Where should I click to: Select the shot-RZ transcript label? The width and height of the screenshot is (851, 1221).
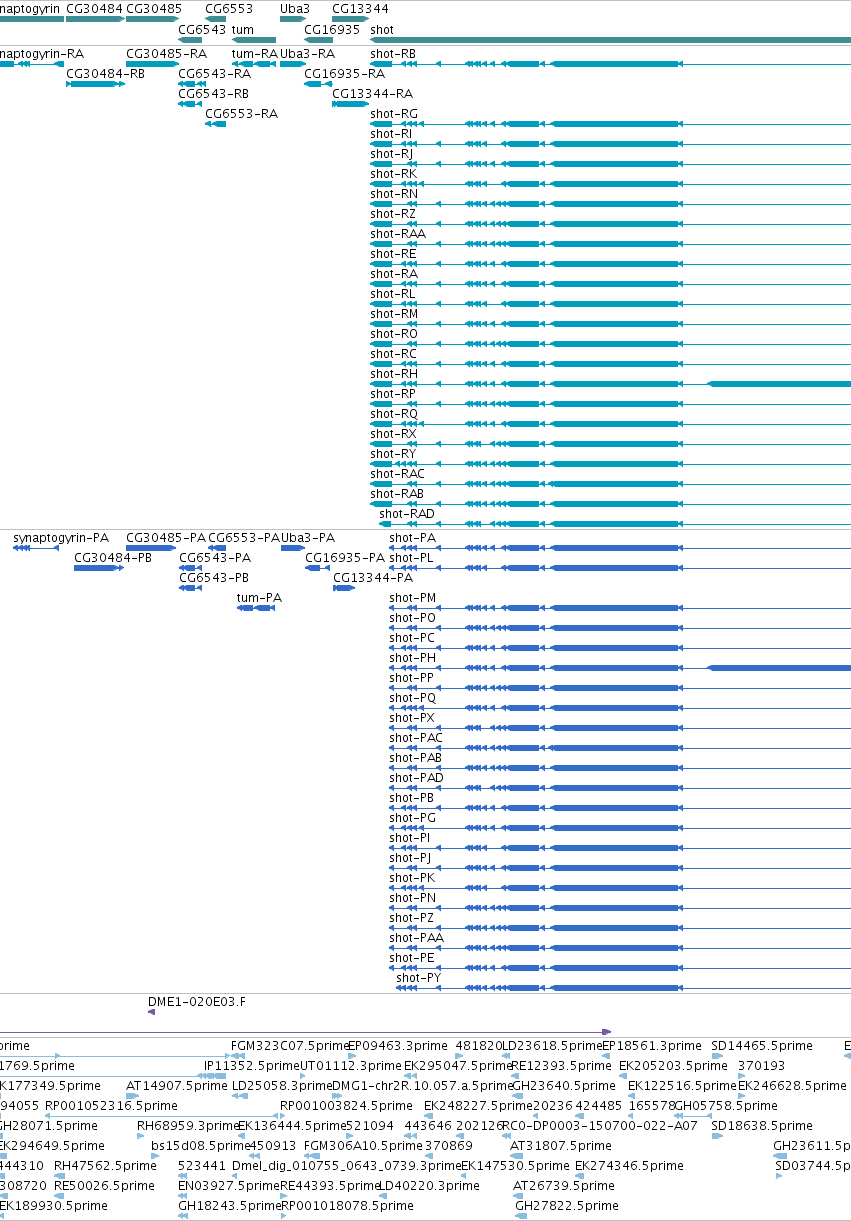coord(393,213)
